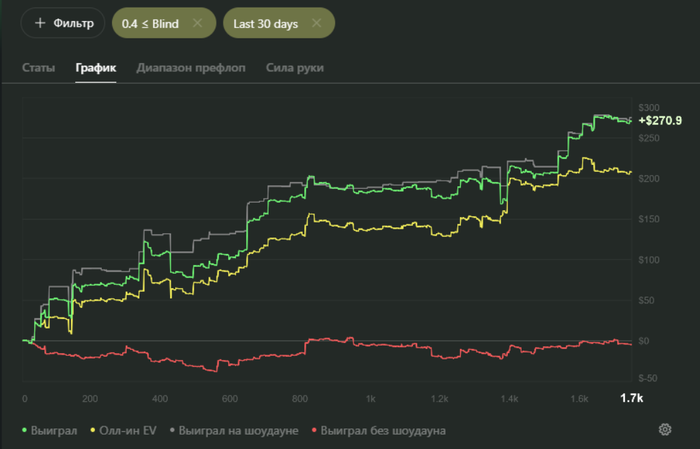Screen dimensions: 700x449
Task: Open the Last 30 days period selector
Action: 264,22
